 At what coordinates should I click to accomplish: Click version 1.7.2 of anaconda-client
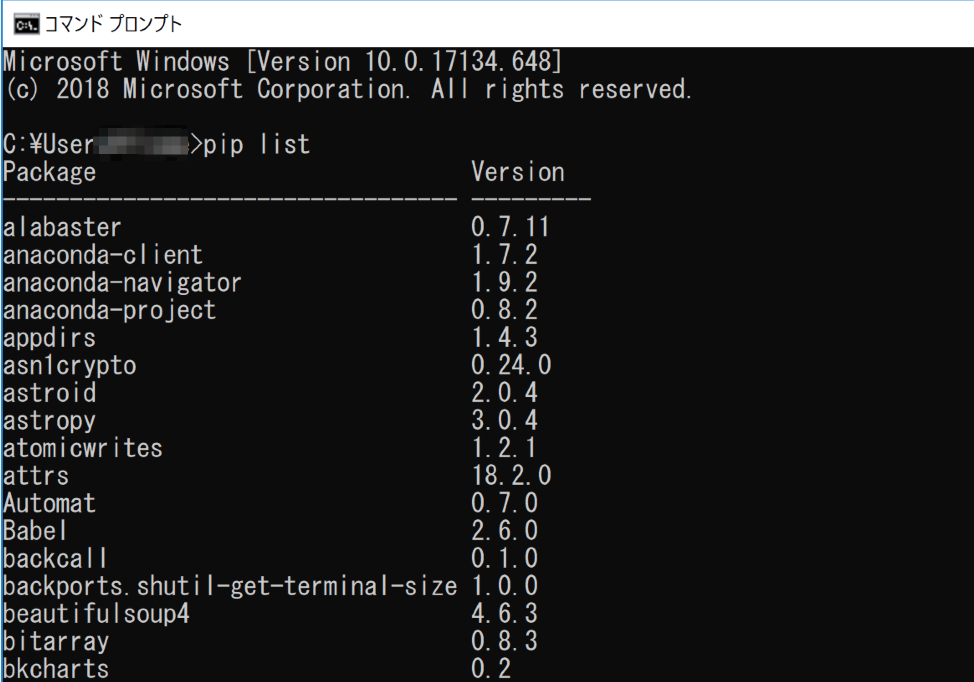(x=504, y=255)
